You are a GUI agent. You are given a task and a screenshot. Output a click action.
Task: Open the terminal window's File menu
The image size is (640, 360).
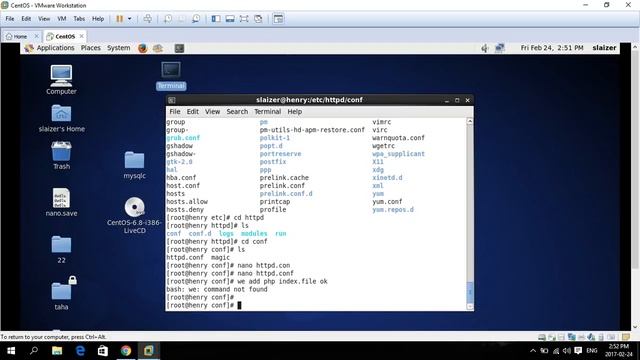click(x=175, y=111)
